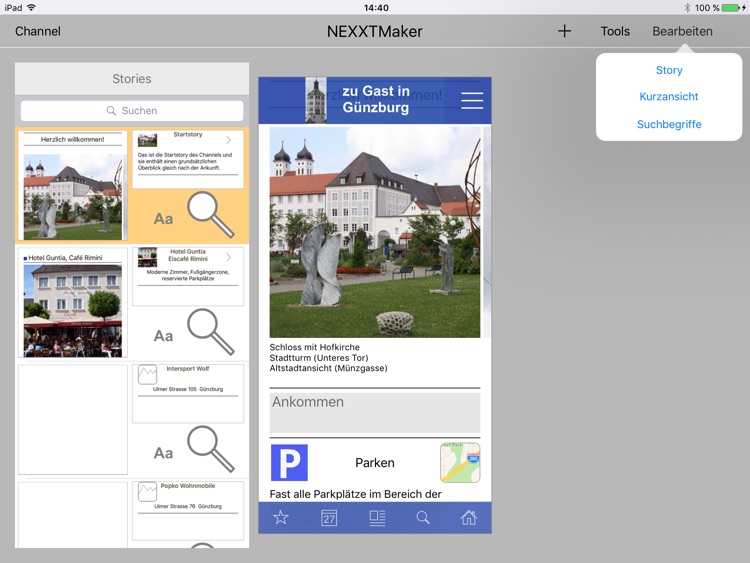Viewport: 750px width, 563px height.
Task: Click 'Ulmer Strasse 76 Günzburg' address
Action: [x=188, y=506]
